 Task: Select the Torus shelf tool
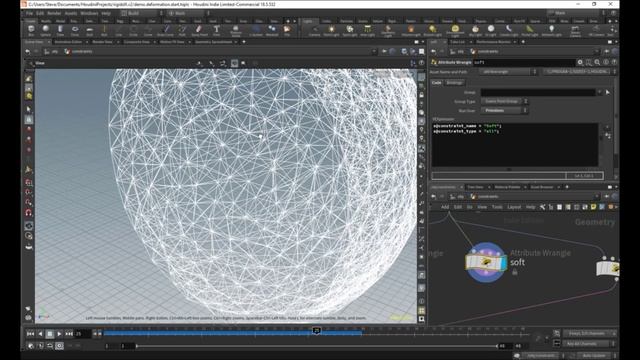(x=75, y=30)
